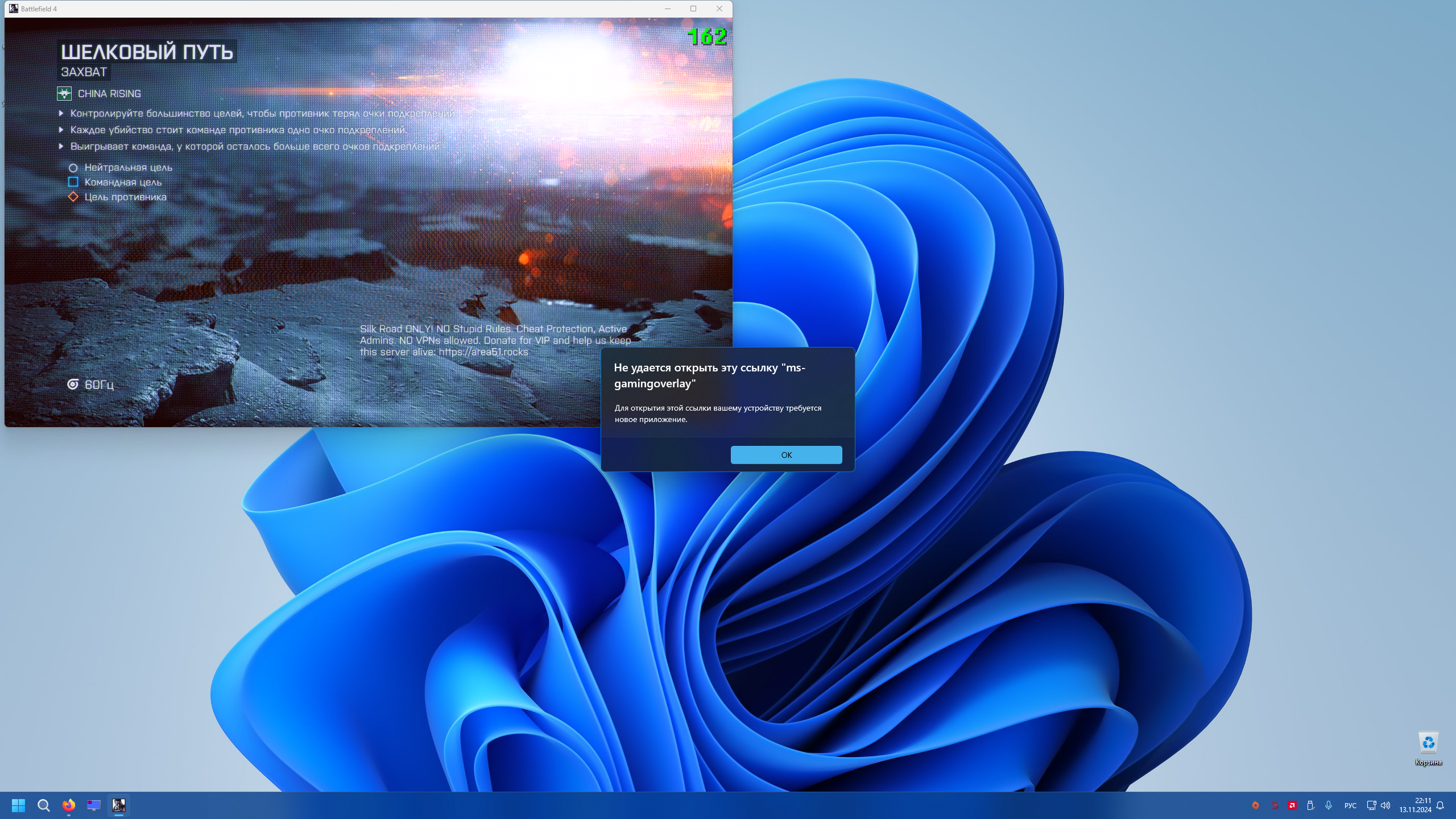Open the monitor app icon in taskbar
Viewport: 1456px width, 819px height.
point(94,805)
